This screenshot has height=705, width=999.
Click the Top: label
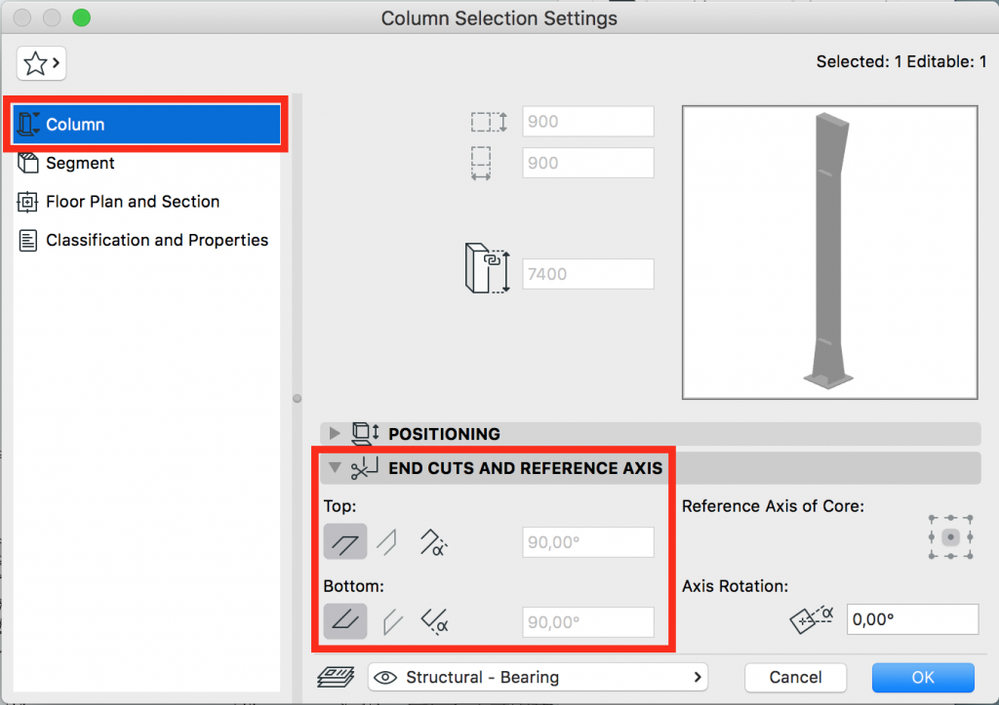point(340,506)
